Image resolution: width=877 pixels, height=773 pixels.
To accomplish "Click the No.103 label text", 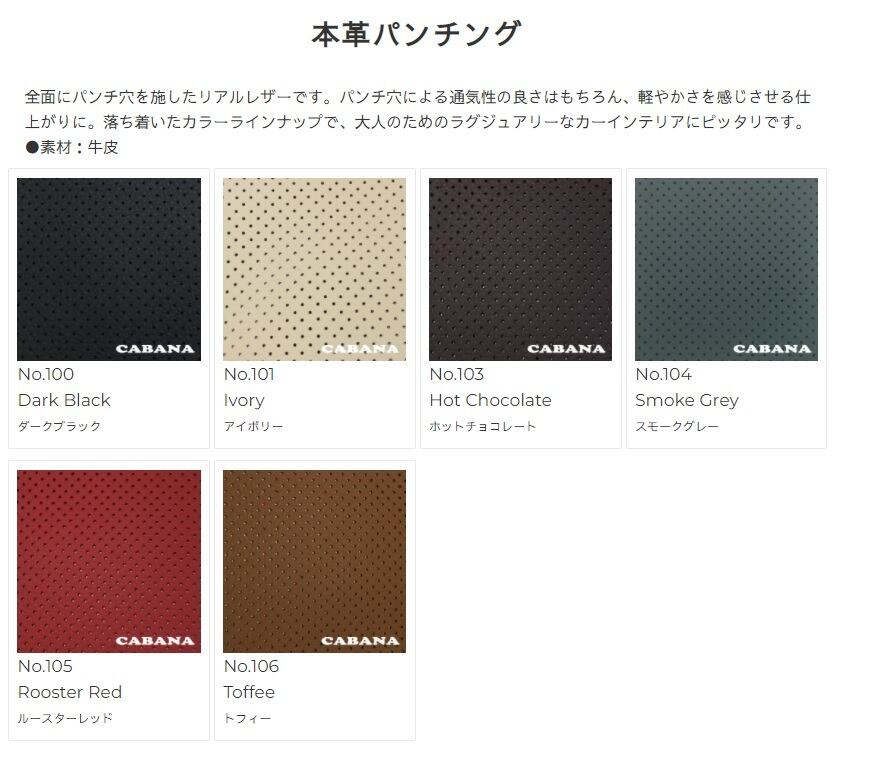I will [456, 374].
